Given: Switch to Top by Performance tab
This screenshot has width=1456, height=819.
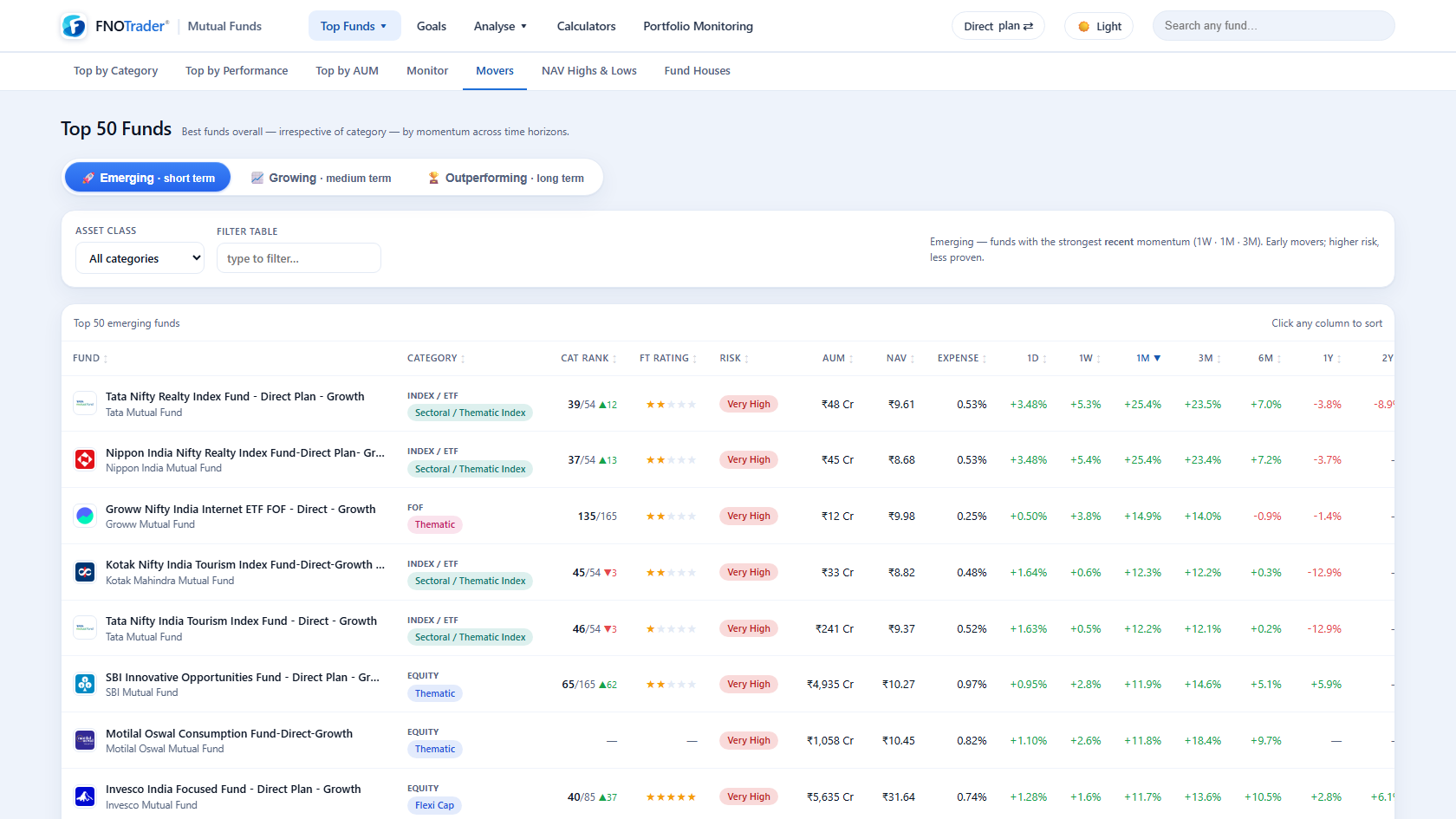Looking at the screenshot, I should click(237, 71).
